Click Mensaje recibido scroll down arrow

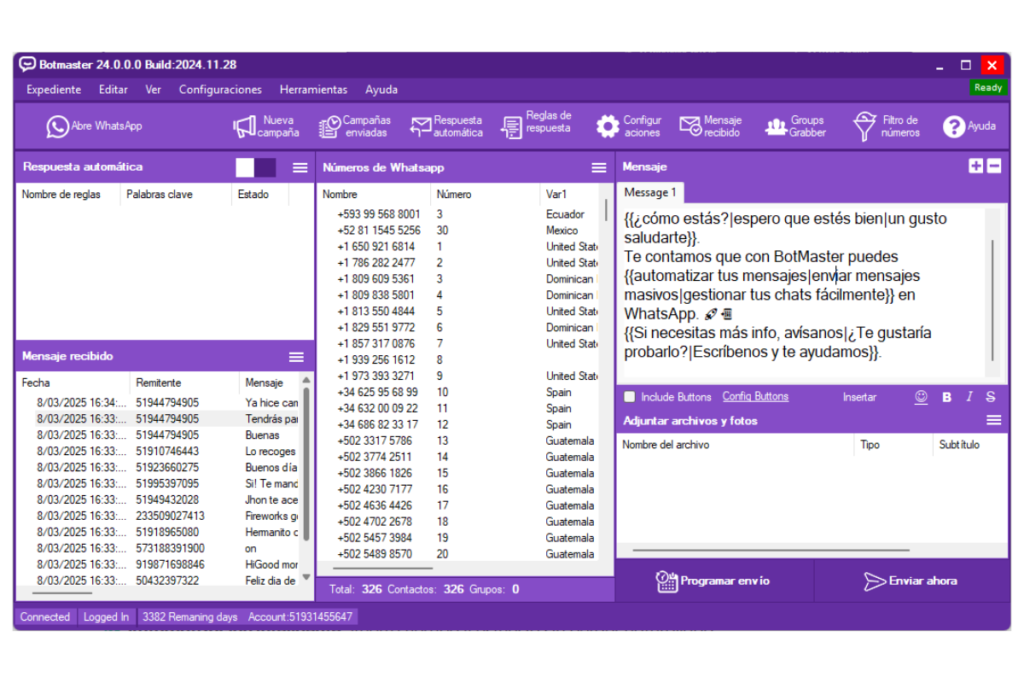tap(306, 577)
